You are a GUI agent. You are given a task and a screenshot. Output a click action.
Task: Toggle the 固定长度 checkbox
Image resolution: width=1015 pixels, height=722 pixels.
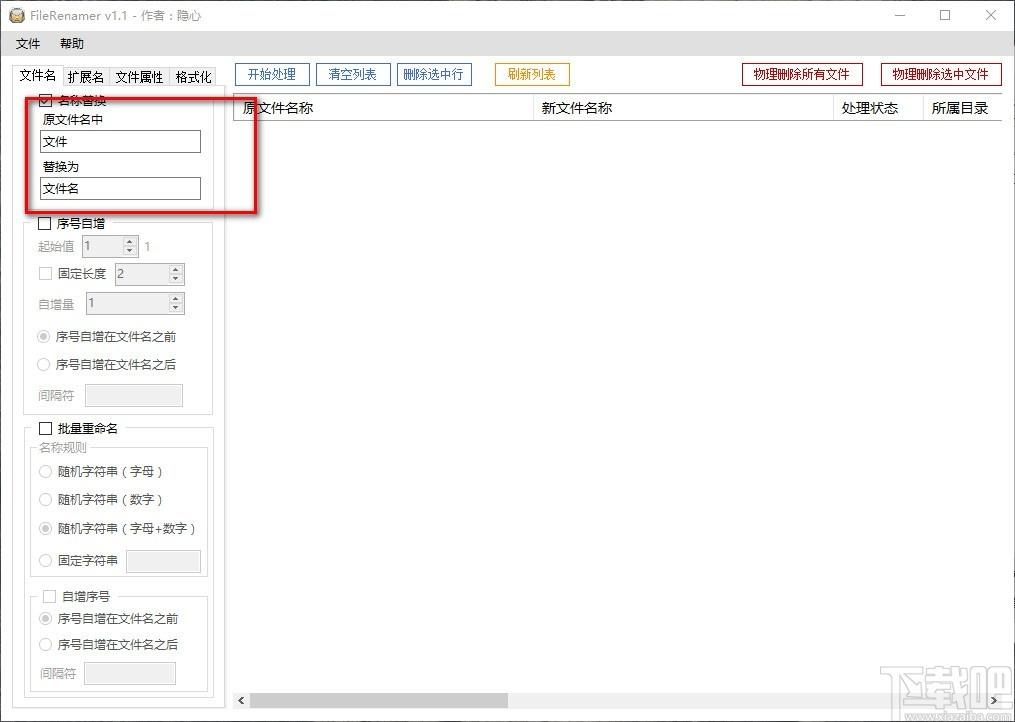click(x=45, y=274)
